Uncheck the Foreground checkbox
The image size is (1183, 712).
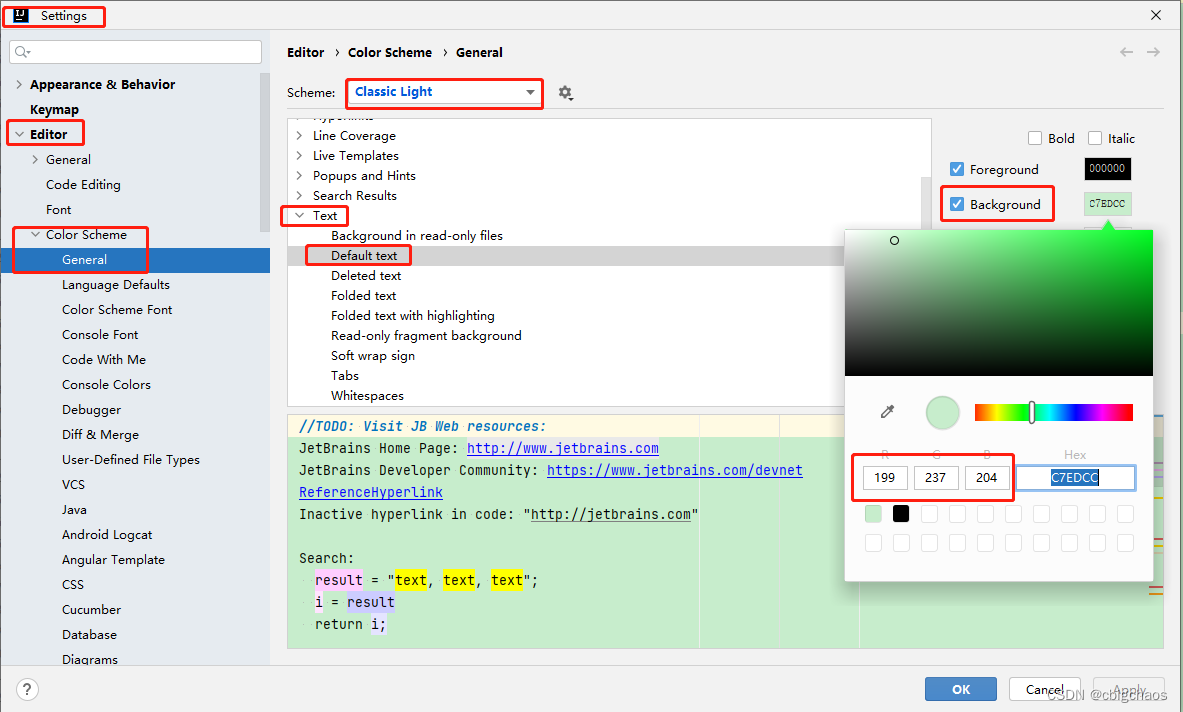[957, 169]
